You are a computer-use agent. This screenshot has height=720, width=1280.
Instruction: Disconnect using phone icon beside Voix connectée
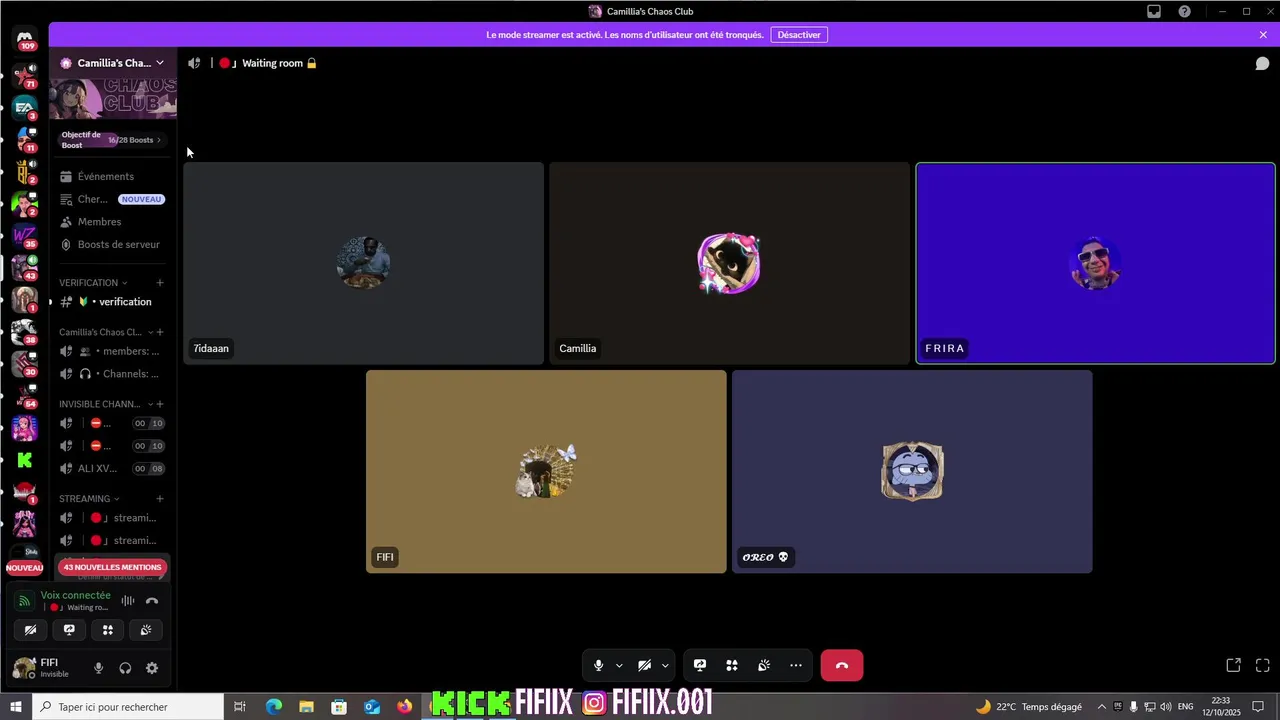(152, 601)
